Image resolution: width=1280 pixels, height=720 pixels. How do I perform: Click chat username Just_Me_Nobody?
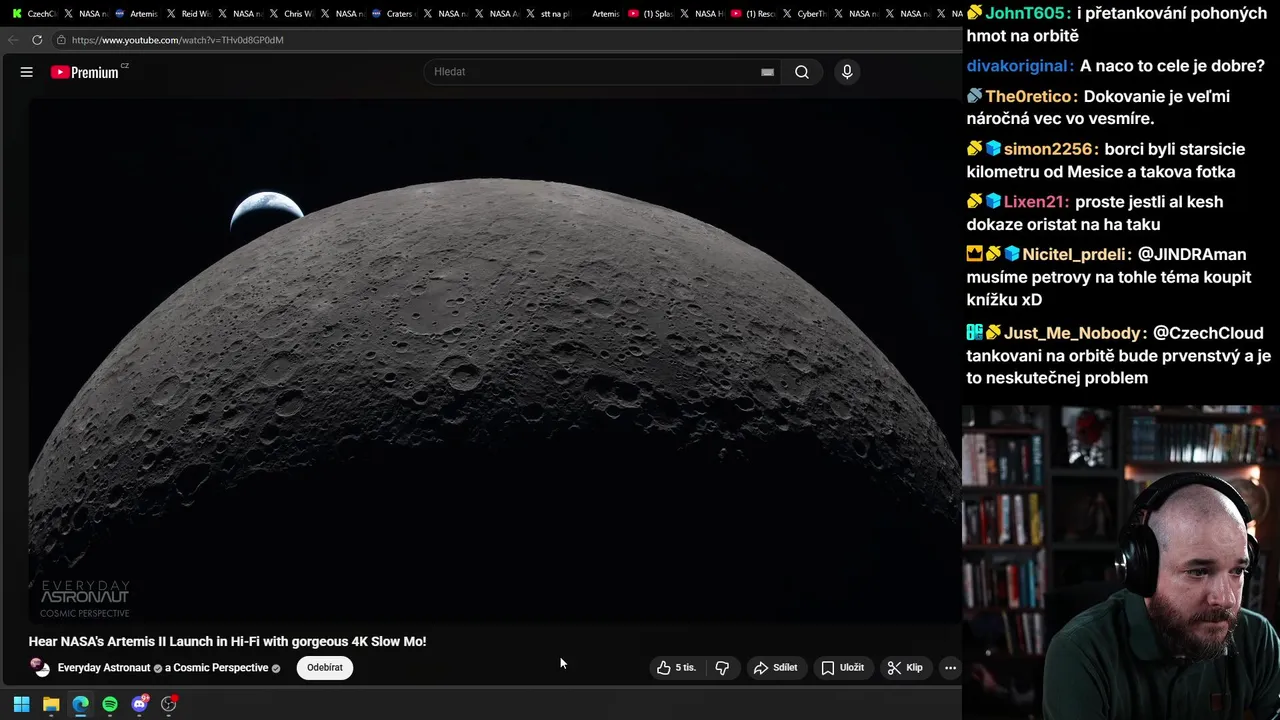tap(1071, 333)
